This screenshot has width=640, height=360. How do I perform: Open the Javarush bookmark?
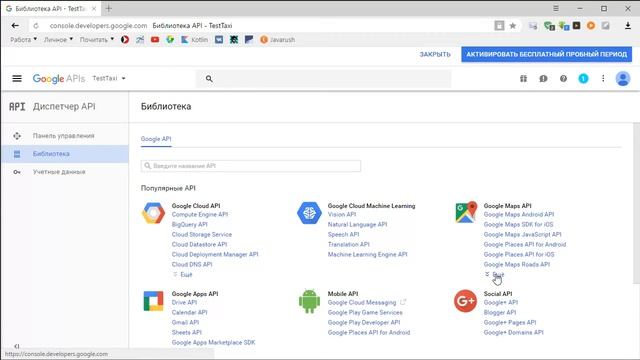click(x=278, y=40)
